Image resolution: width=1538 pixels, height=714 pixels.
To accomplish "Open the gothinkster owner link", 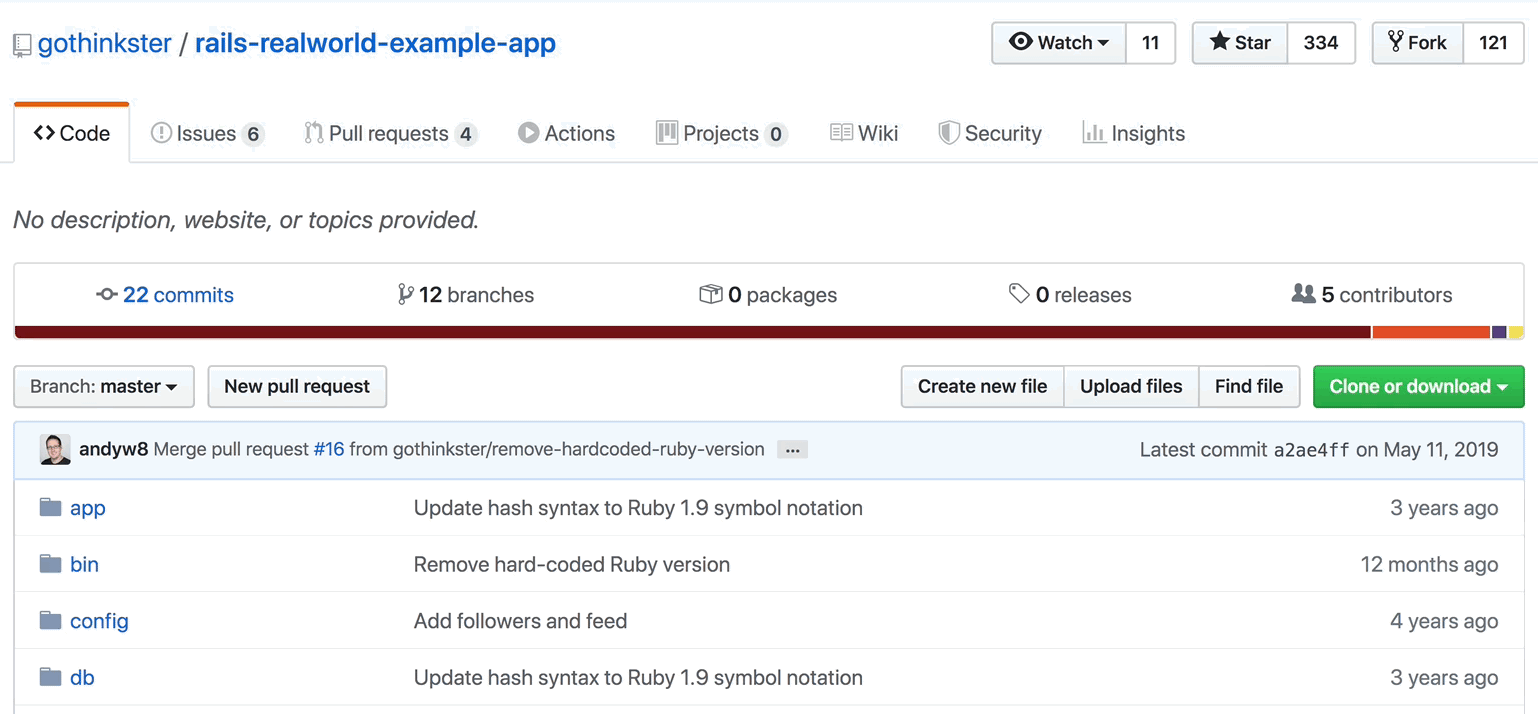I will (x=105, y=44).
